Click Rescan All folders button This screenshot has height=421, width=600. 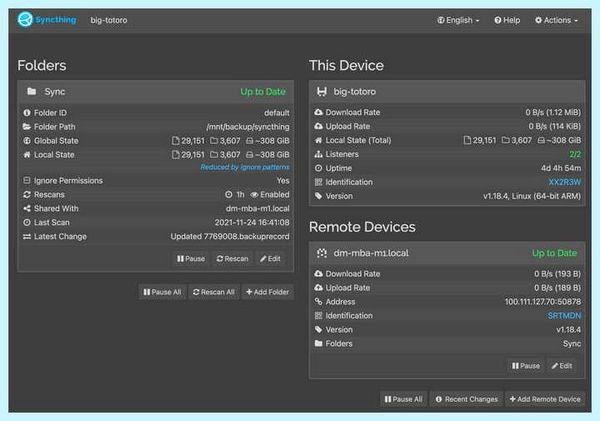click(214, 292)
